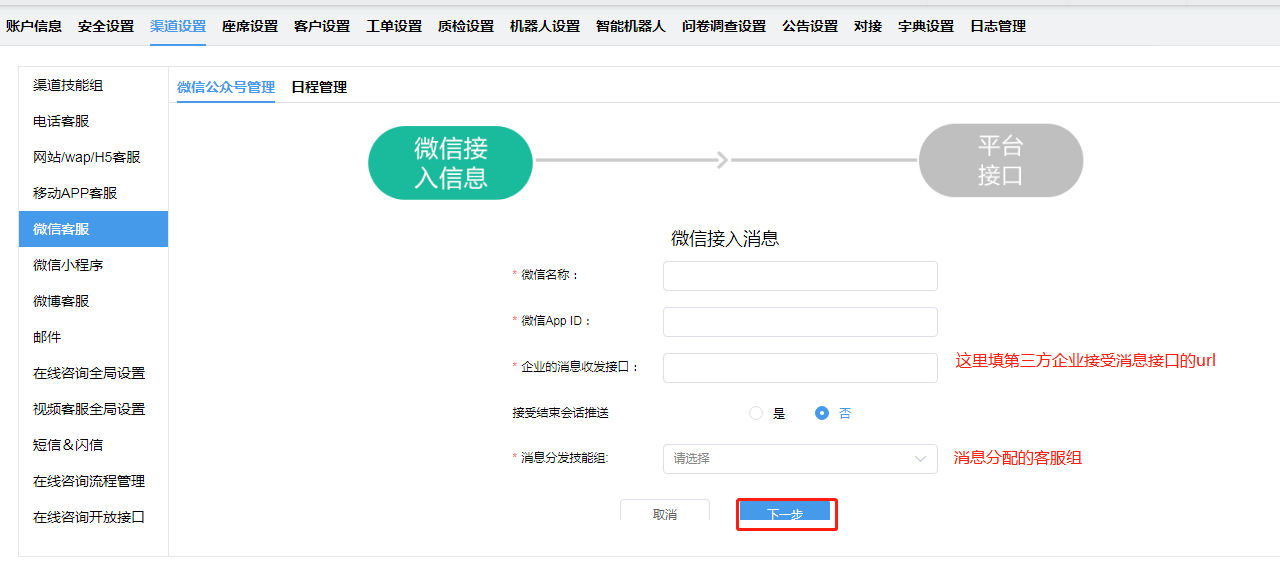1280x570 pixels.
Task: Open the 智能机器人 top menu
Action: click(x=631, y=26)
